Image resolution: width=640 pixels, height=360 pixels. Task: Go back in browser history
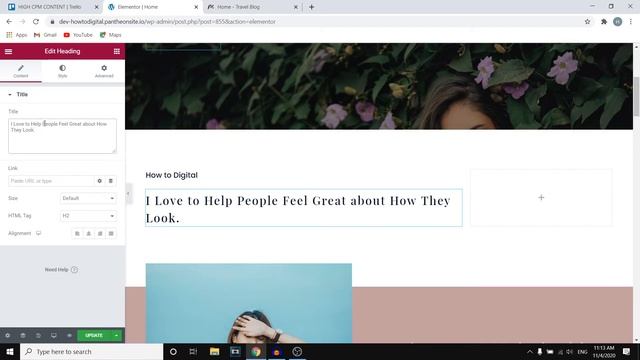pos(9,22)
